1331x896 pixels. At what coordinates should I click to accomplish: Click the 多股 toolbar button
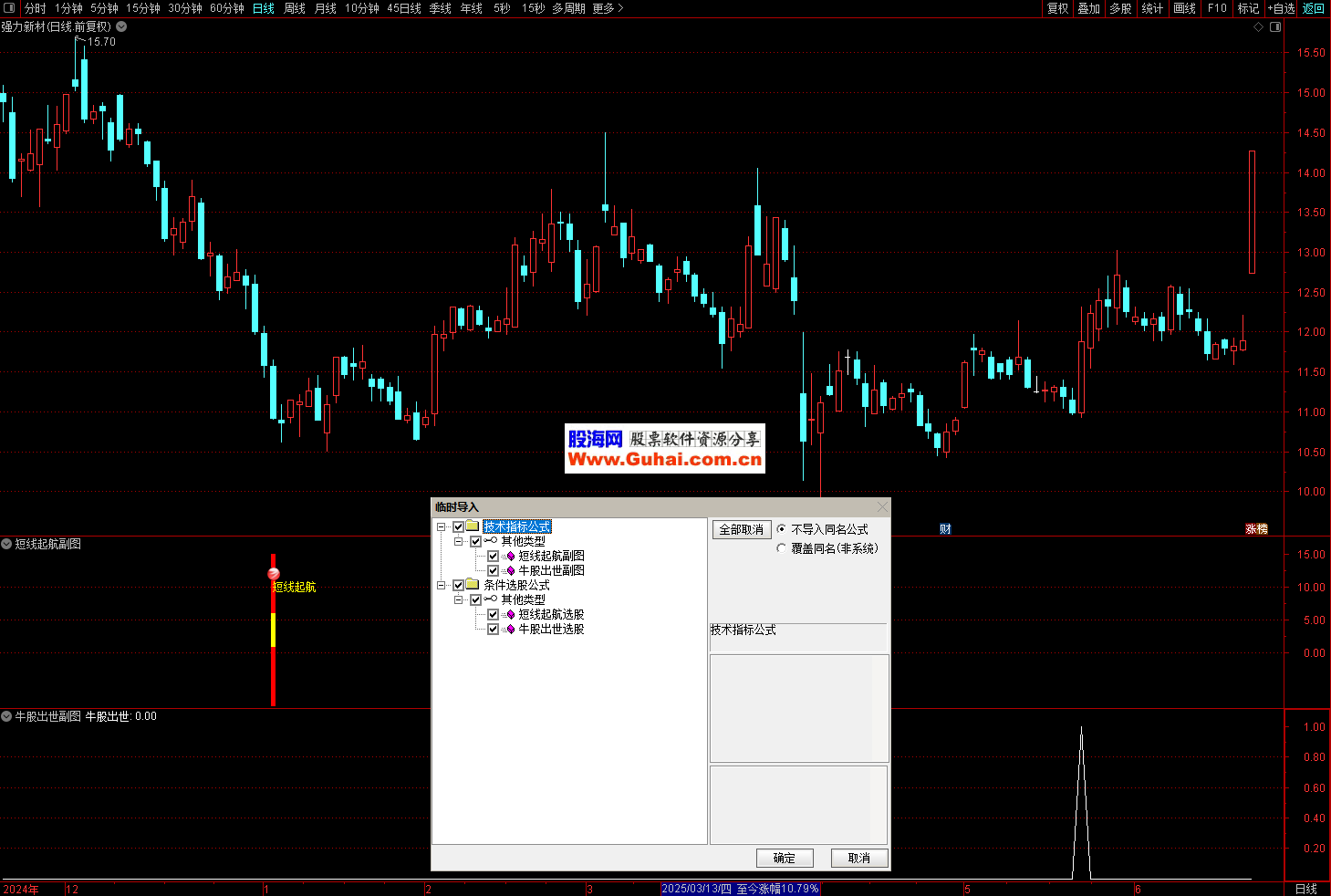click(x=1120, y=8)
